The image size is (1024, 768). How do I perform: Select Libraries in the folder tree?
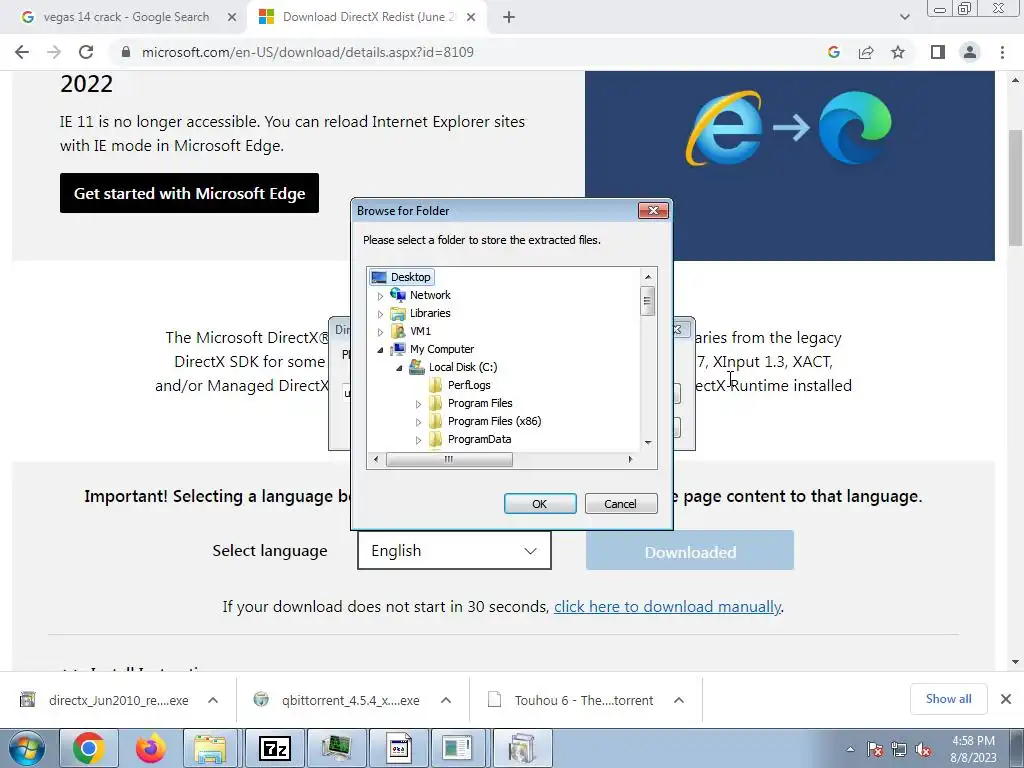(430, 313)
